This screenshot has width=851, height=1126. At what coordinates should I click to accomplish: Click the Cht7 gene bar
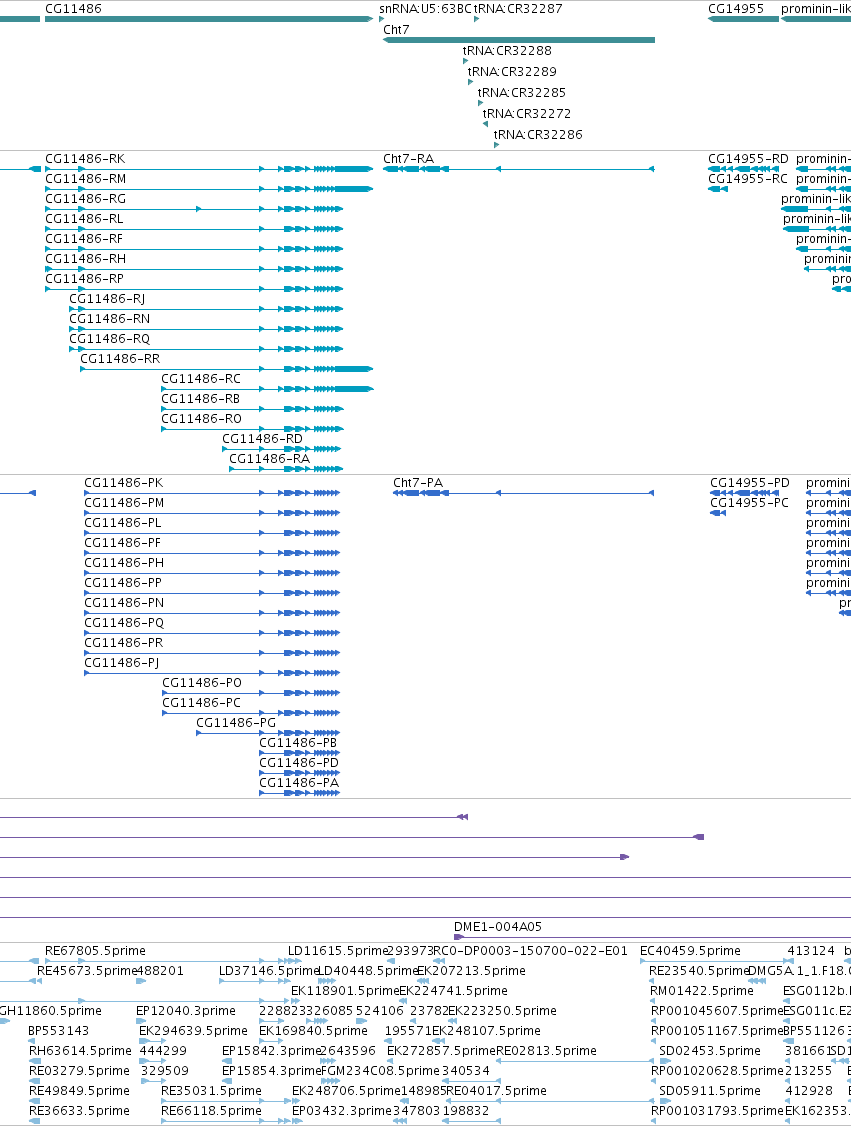(x=519, y=40)
